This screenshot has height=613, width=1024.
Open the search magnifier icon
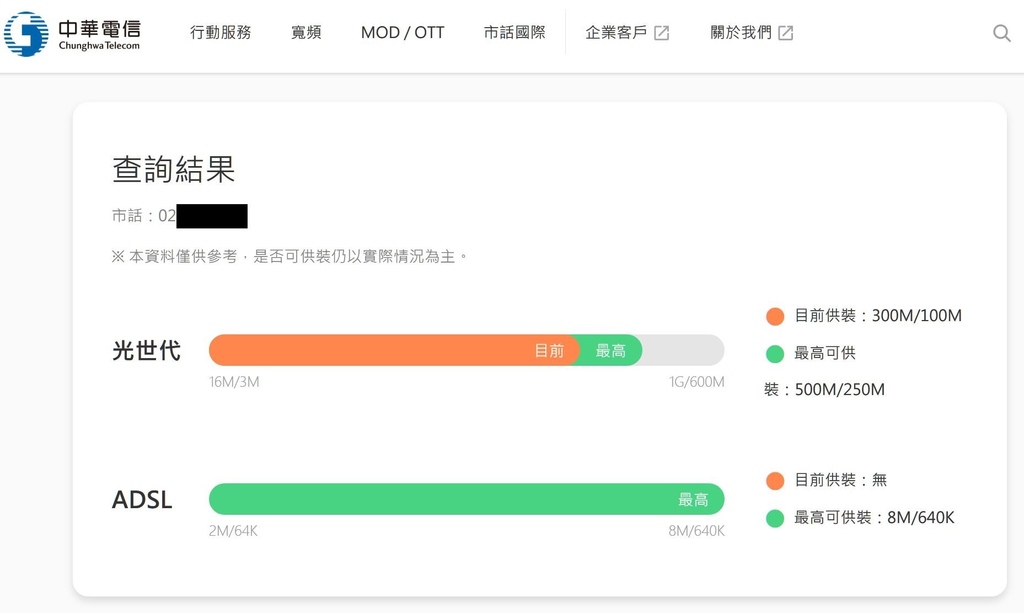[x=1001, y=33]
